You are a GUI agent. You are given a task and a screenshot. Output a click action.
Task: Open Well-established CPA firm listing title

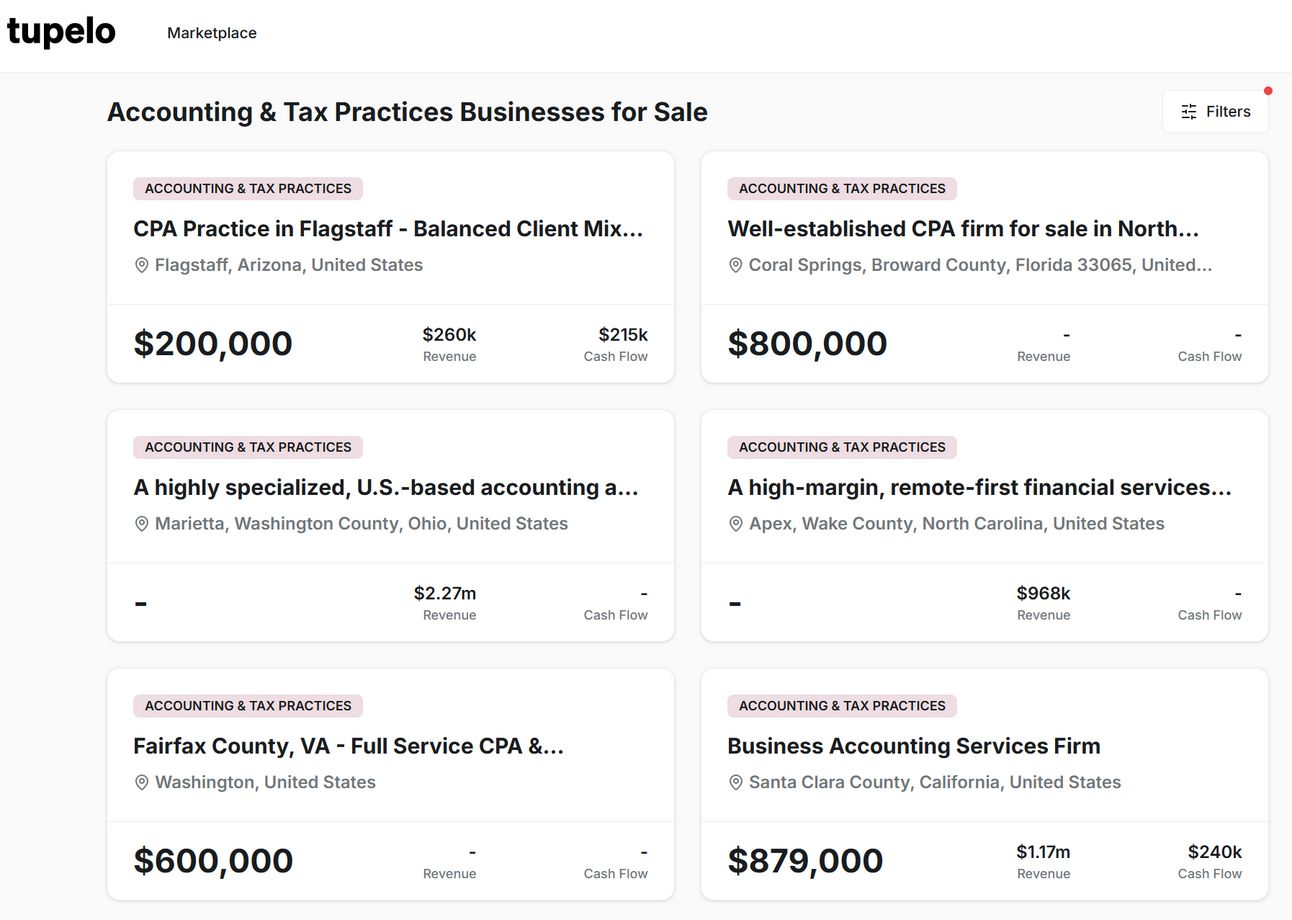963,229
